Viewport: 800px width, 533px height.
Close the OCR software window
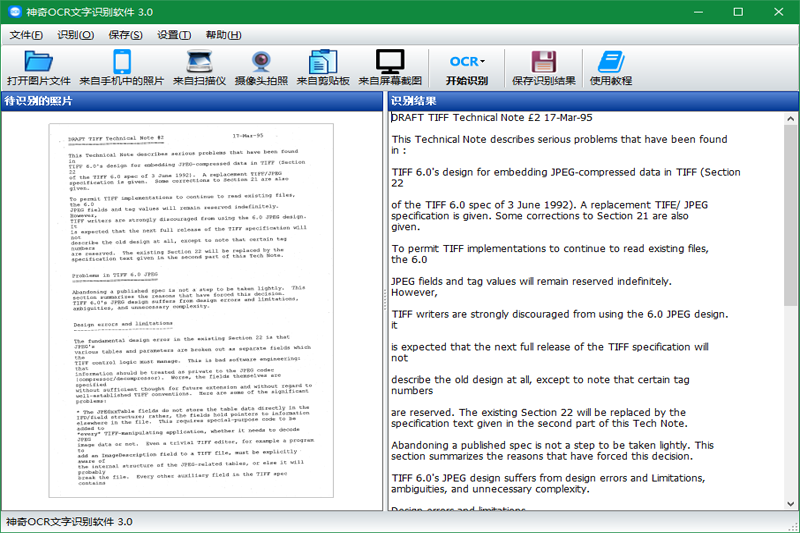coord(779,12)
